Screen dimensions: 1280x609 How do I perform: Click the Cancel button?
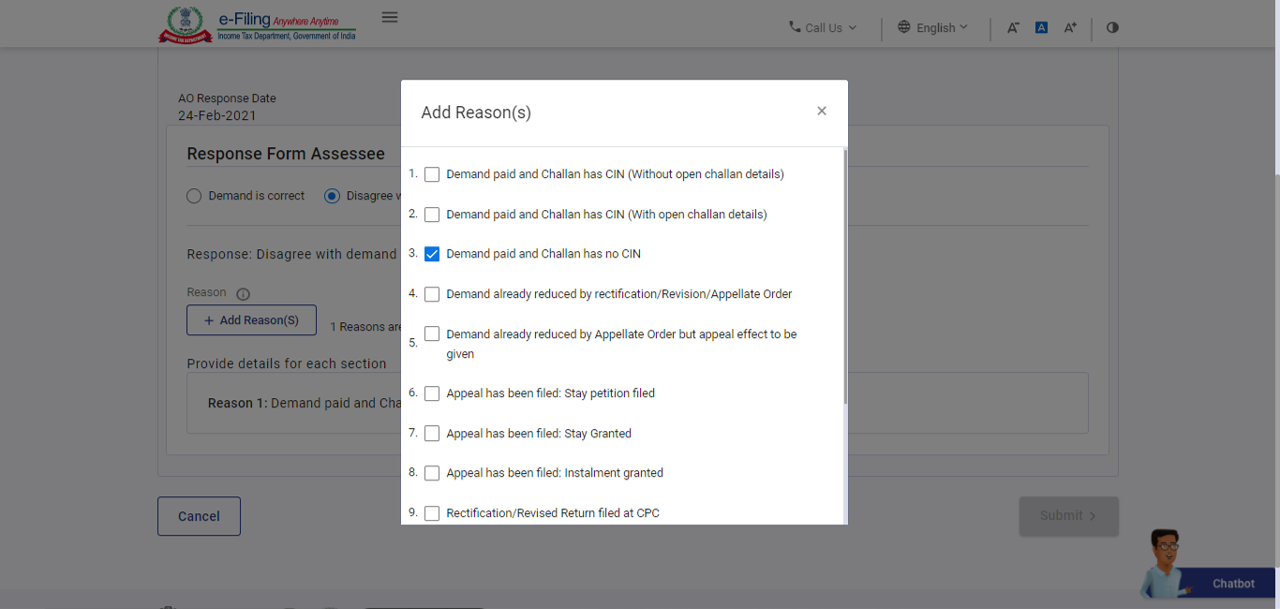pyautogui.click(x=199, y=516)
